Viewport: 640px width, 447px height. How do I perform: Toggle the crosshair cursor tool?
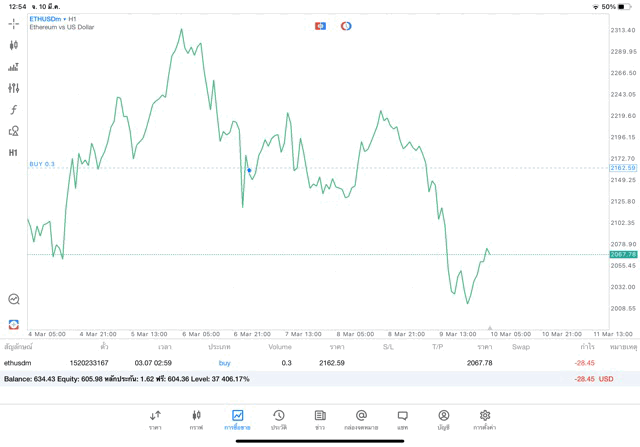(14, 23)
